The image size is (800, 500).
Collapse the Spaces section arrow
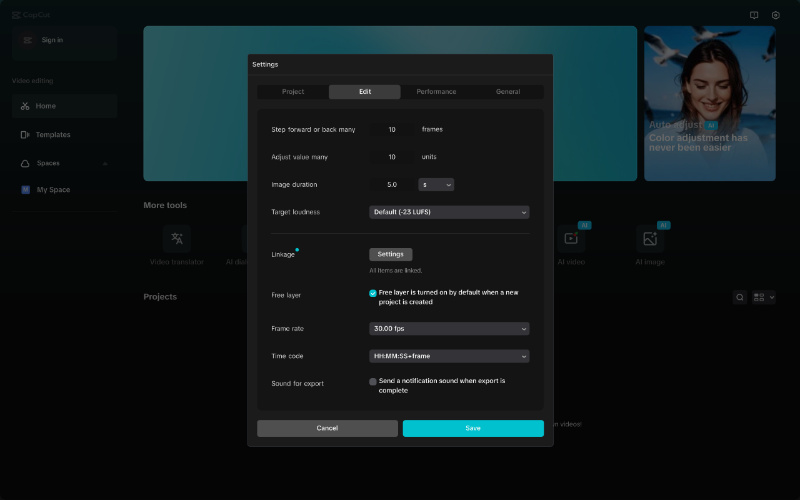coord(105,164)
